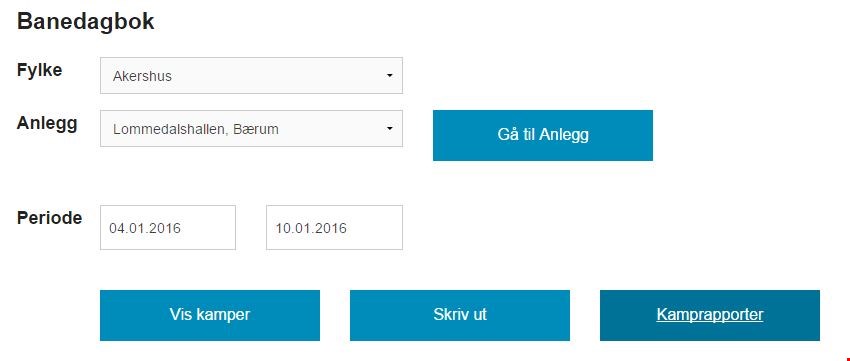Click the Periode field label
850x361 pixels.
click(49, 218)
